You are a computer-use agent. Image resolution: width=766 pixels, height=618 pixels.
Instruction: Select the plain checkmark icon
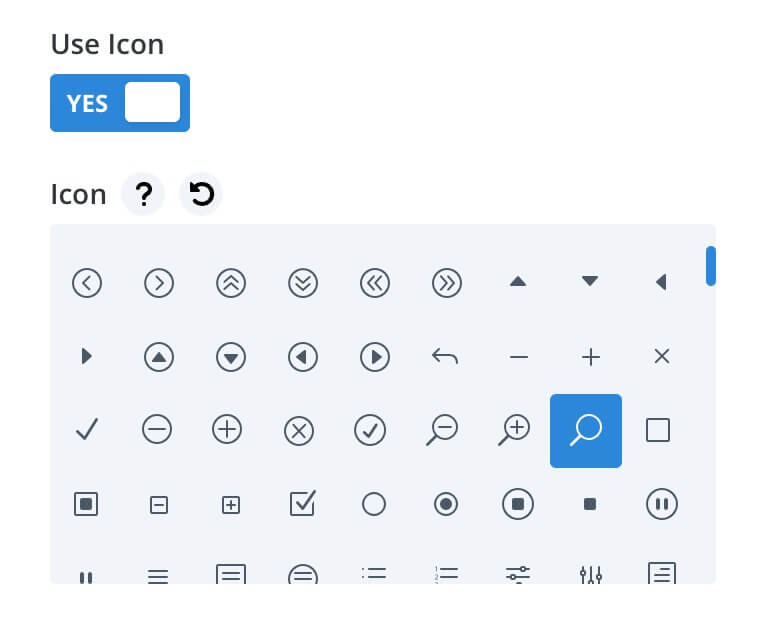click(x=87, y=429)
